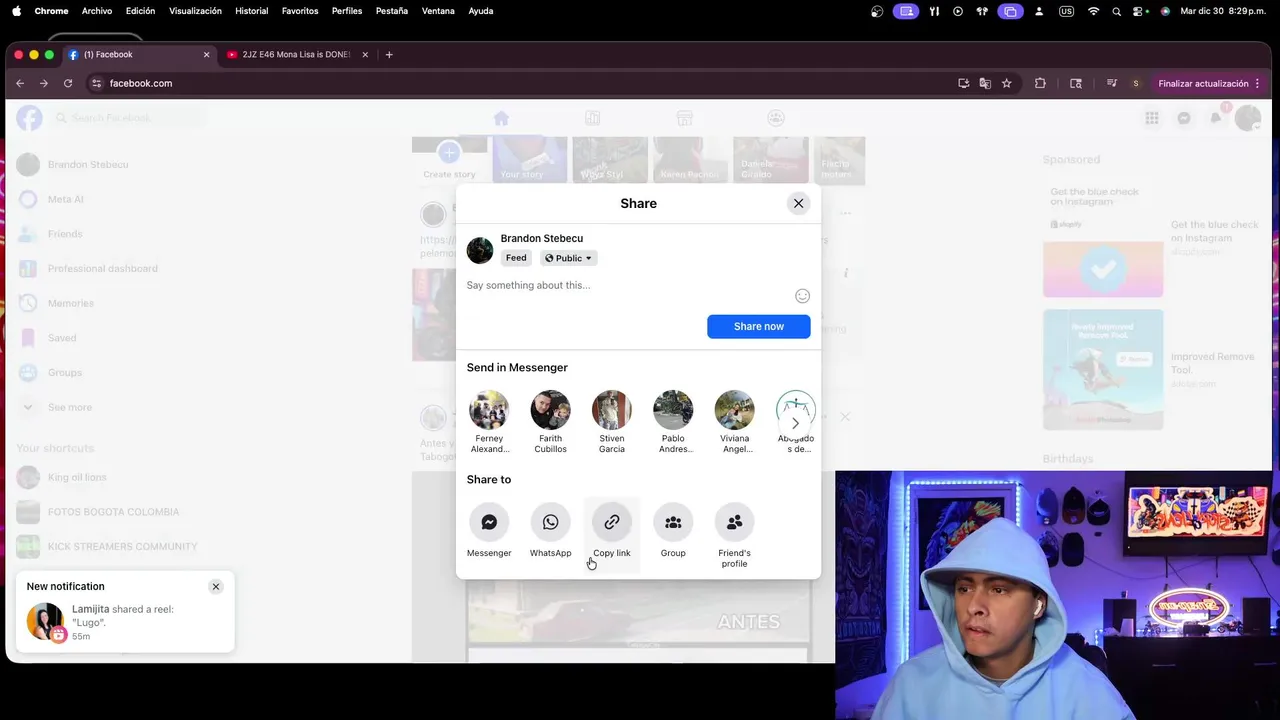Open Brandon Stebecu profile in sidebar

click(88, 164)
